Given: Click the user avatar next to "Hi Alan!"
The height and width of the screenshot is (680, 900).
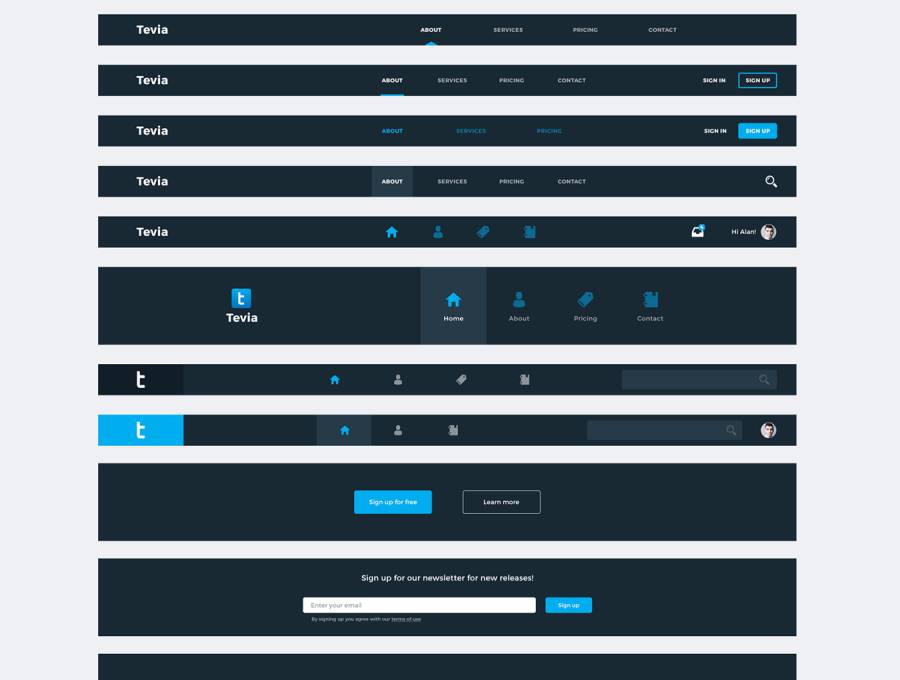Looking at the screenshot, I should click(768, 232).
